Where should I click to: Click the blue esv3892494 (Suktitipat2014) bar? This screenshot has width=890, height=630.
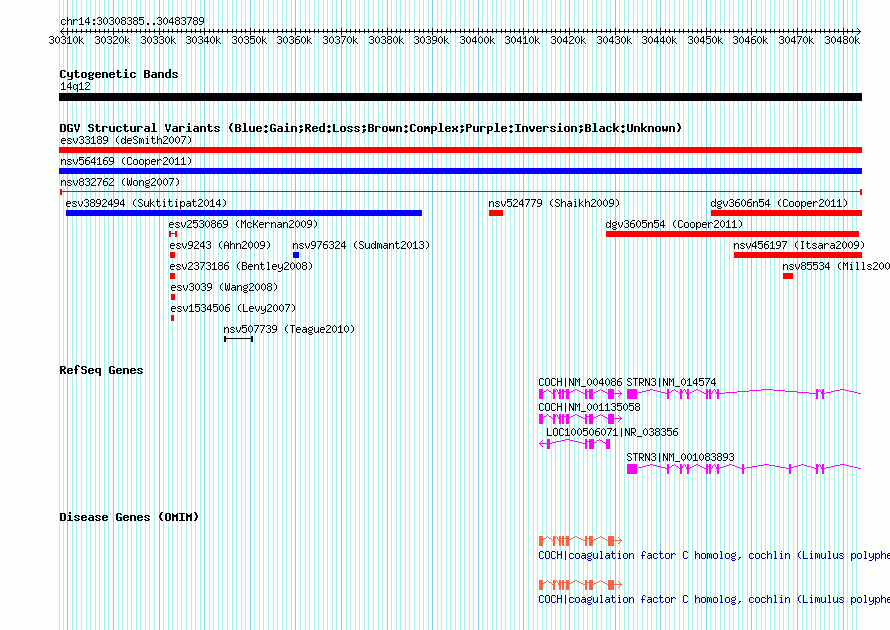point(244,213)
